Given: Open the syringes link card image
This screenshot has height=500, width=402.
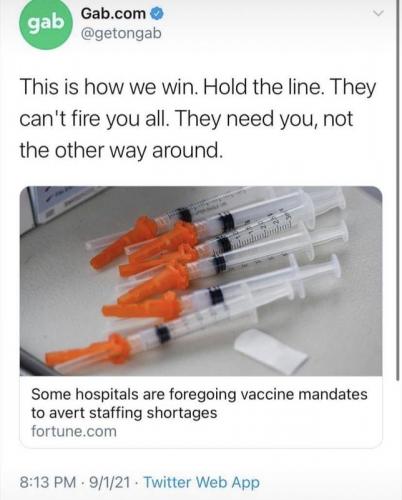Looking at the screenshot, I should (x=201, y=281).
